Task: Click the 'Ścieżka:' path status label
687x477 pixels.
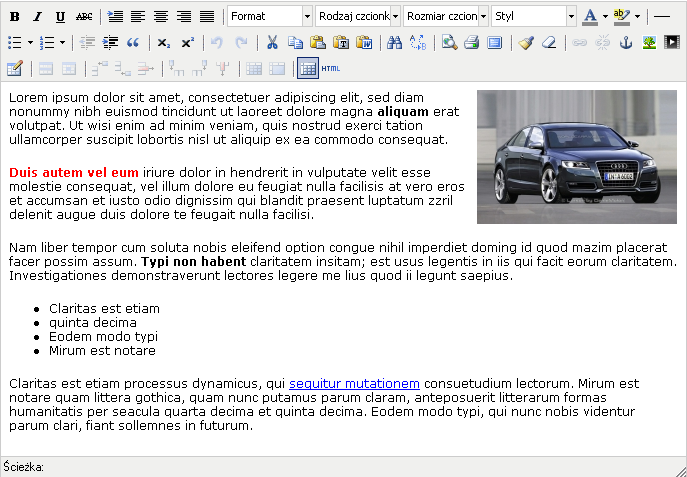Action: click(24, 467)
